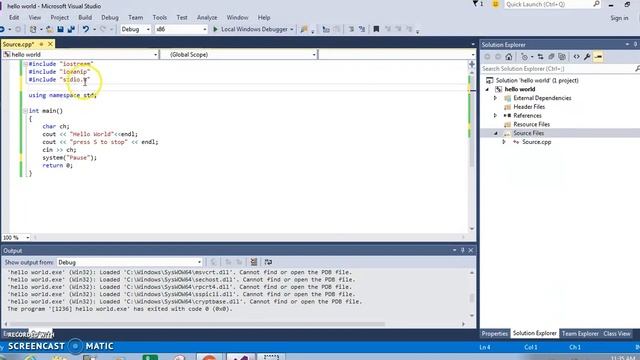
Task: Click the Pending Changes Filter clock icon
Action: pyautogui.click(x=524, y=57)
